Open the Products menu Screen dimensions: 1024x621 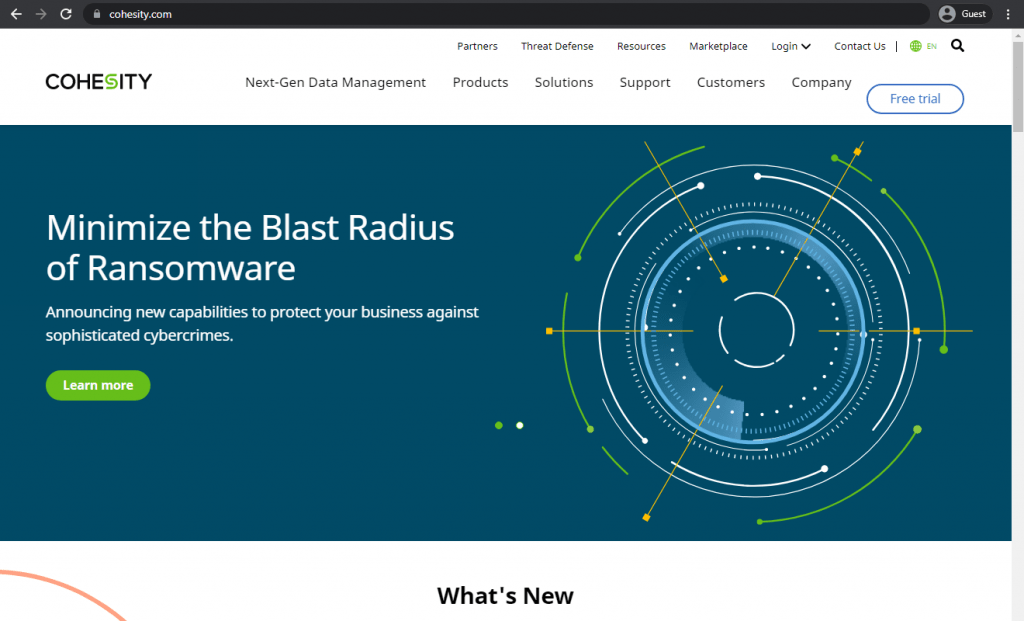(481, 82)
